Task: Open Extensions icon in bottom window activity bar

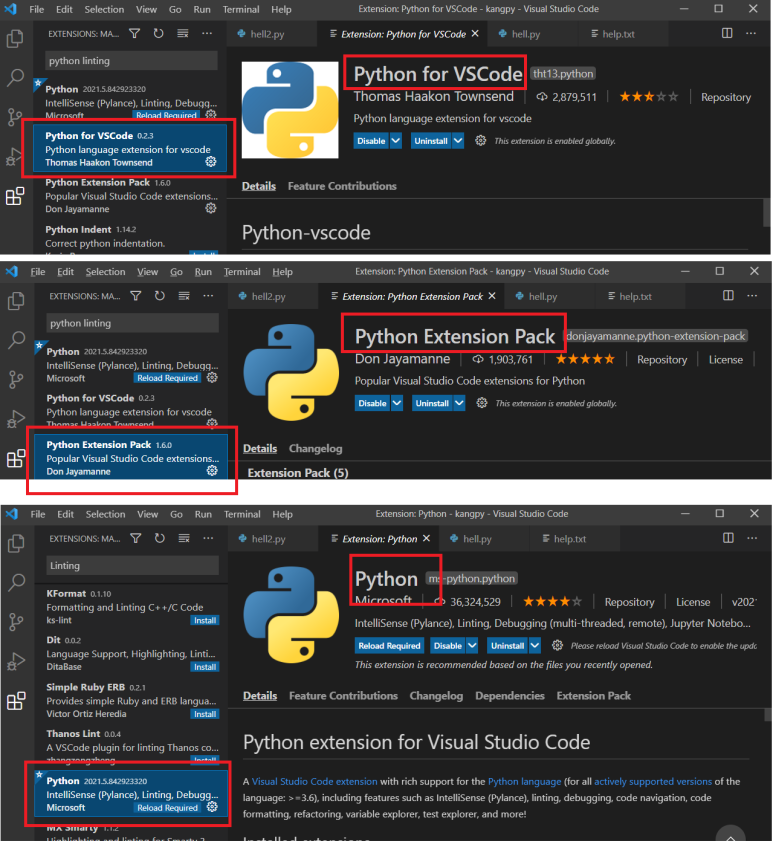Action: click(16, 701)
